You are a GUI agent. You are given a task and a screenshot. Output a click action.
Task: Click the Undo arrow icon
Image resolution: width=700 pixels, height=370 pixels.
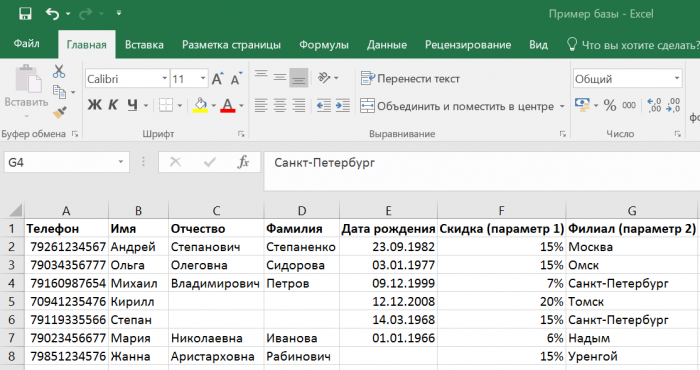pyautogui.click(x=52, y=14)
